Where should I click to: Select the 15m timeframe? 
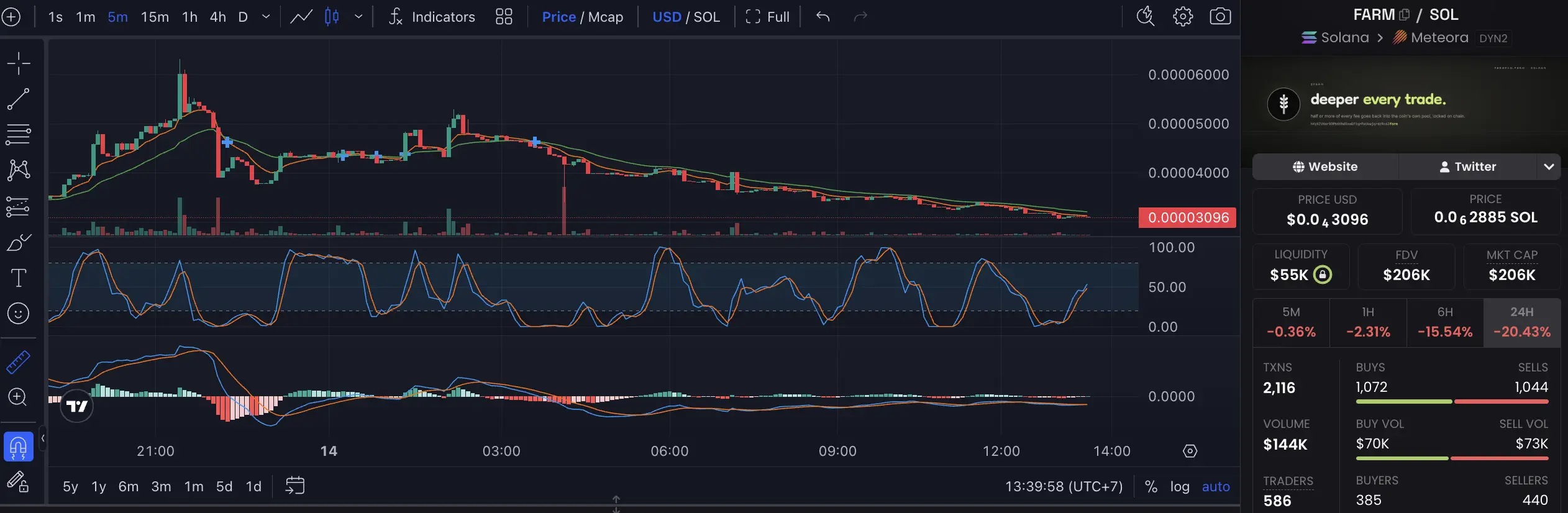[x=155, y=17]
